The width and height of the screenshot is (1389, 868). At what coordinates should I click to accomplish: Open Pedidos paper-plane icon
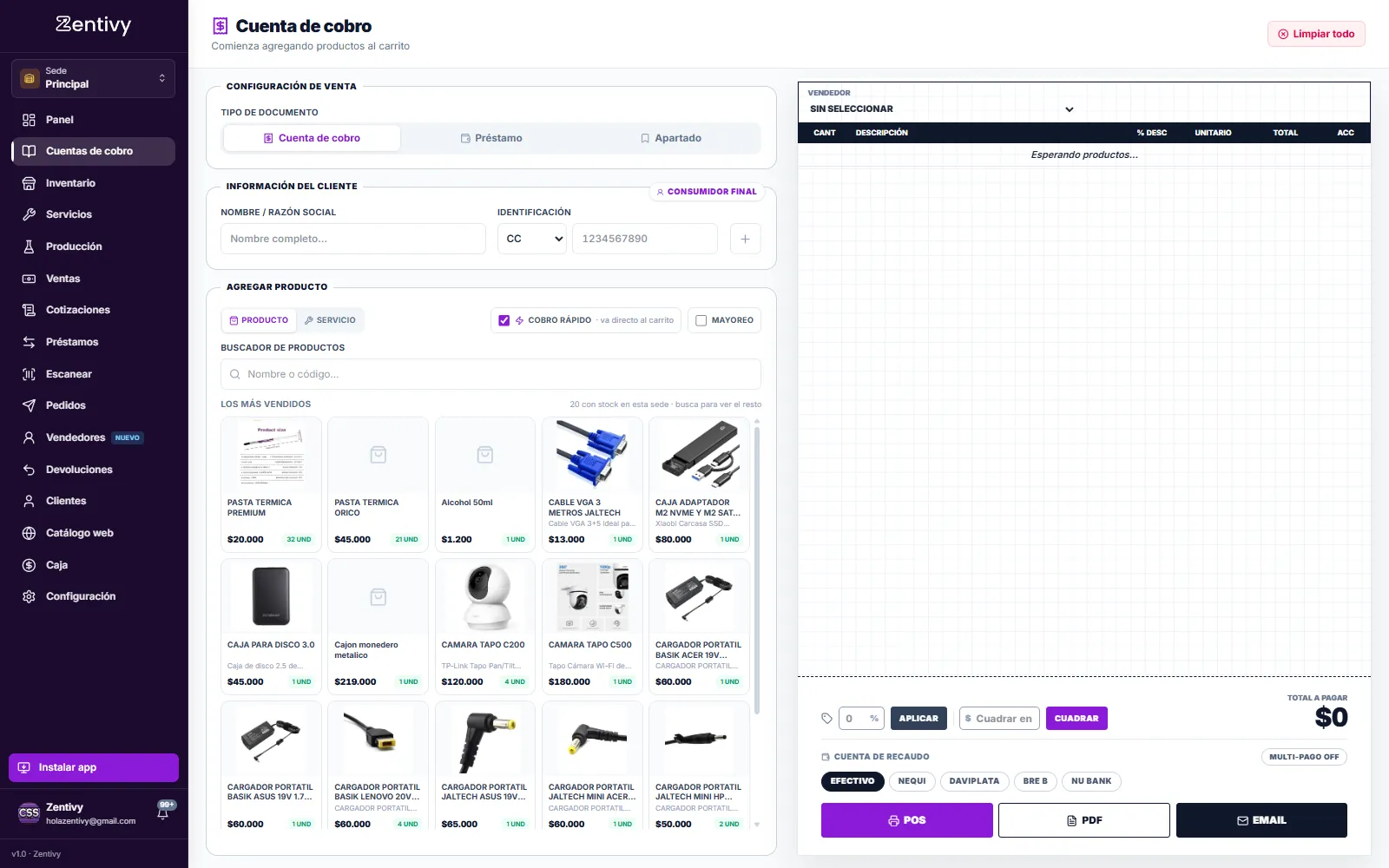coord(29,405)
